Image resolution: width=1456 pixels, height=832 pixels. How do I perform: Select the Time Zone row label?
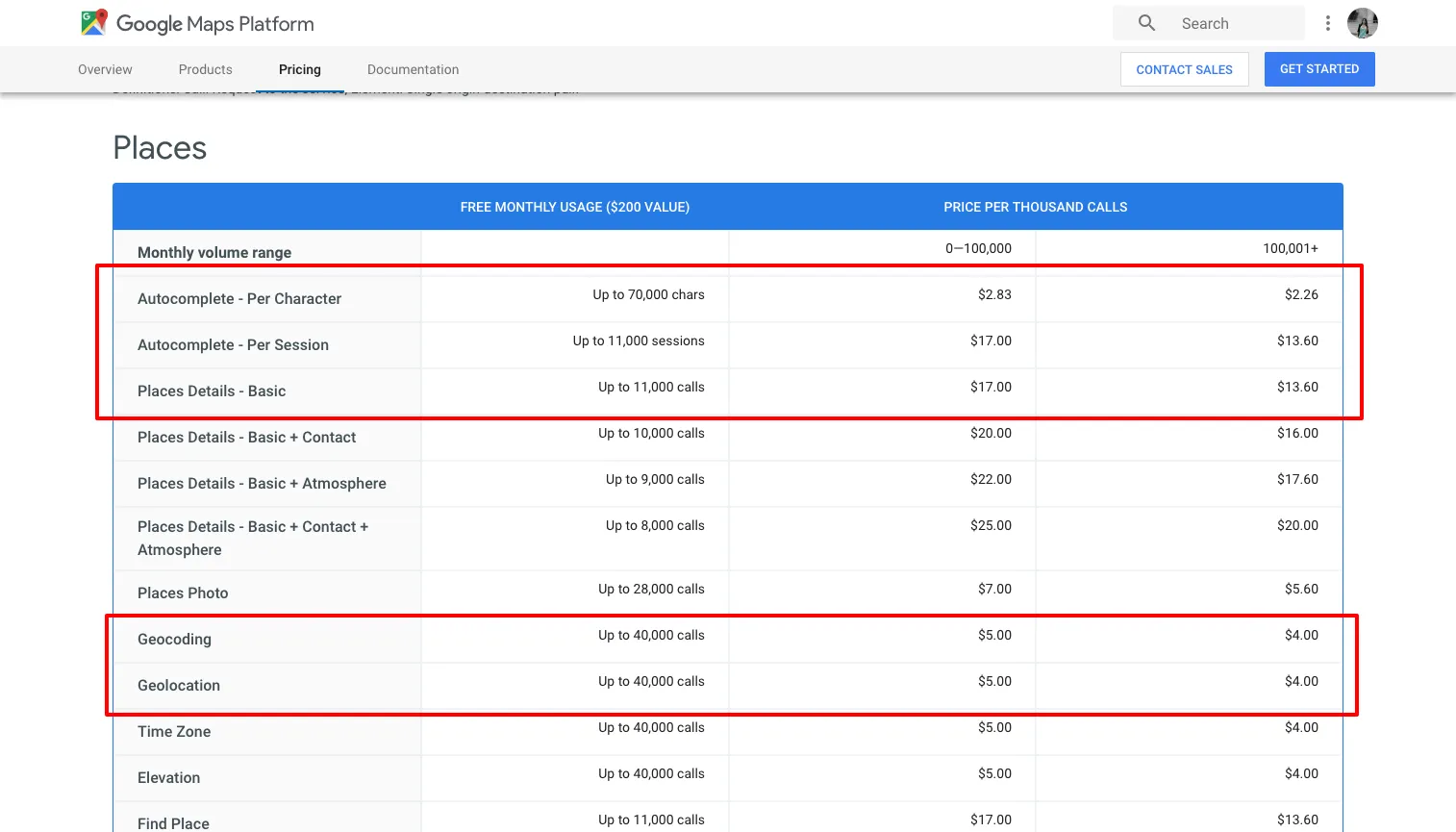click(174, 731)
